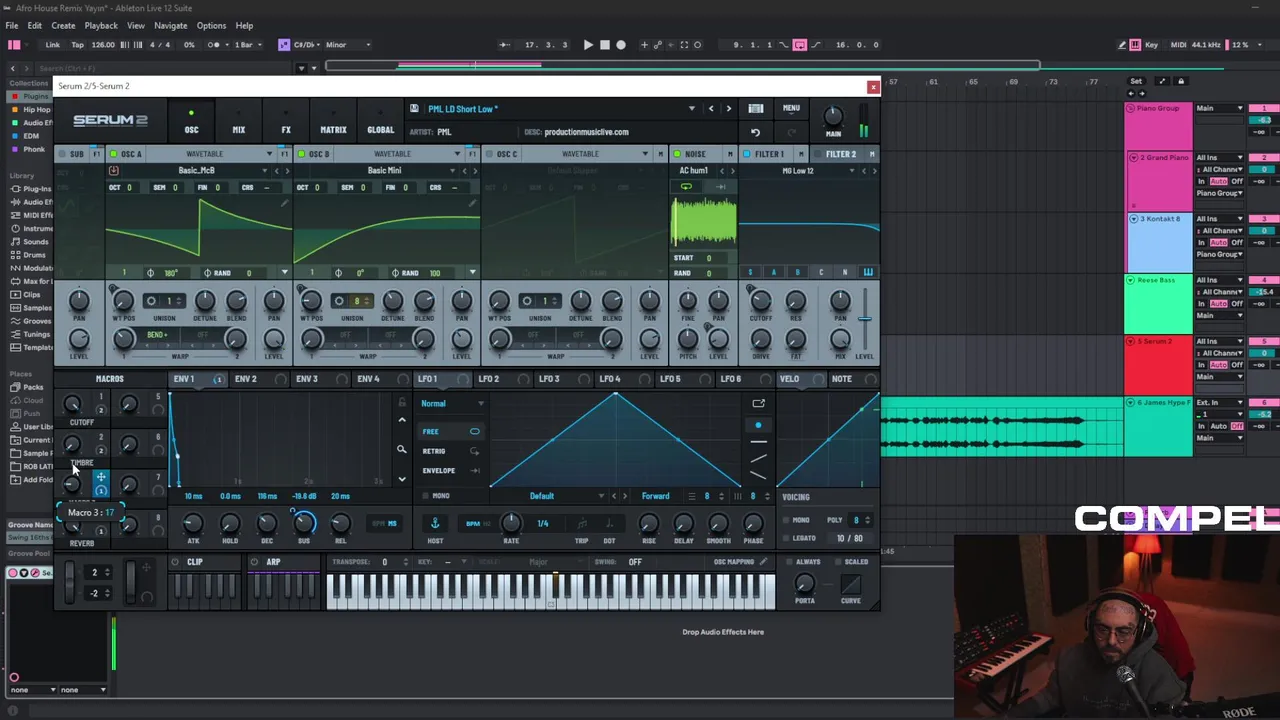Toggle the CLIP power button
1280x720 pixels.
[174, 562]
